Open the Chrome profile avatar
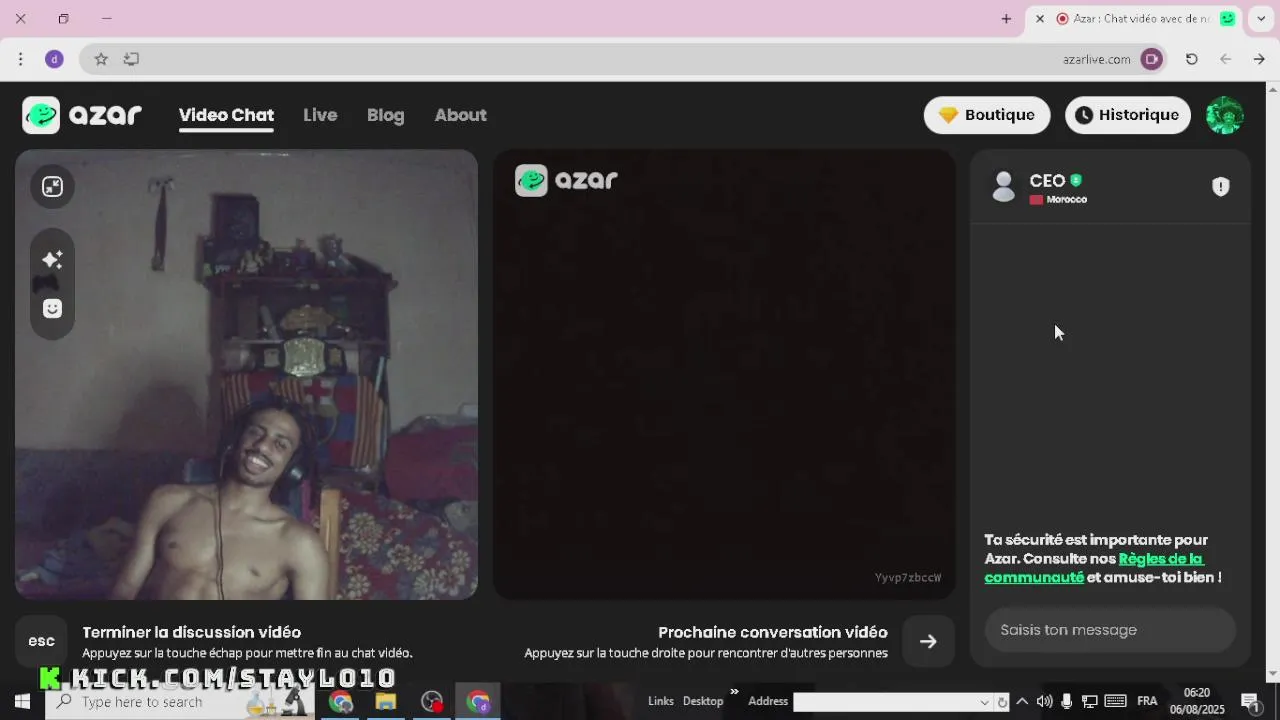The width and height of the screenshot is (1280, 720). pos(54,59)
